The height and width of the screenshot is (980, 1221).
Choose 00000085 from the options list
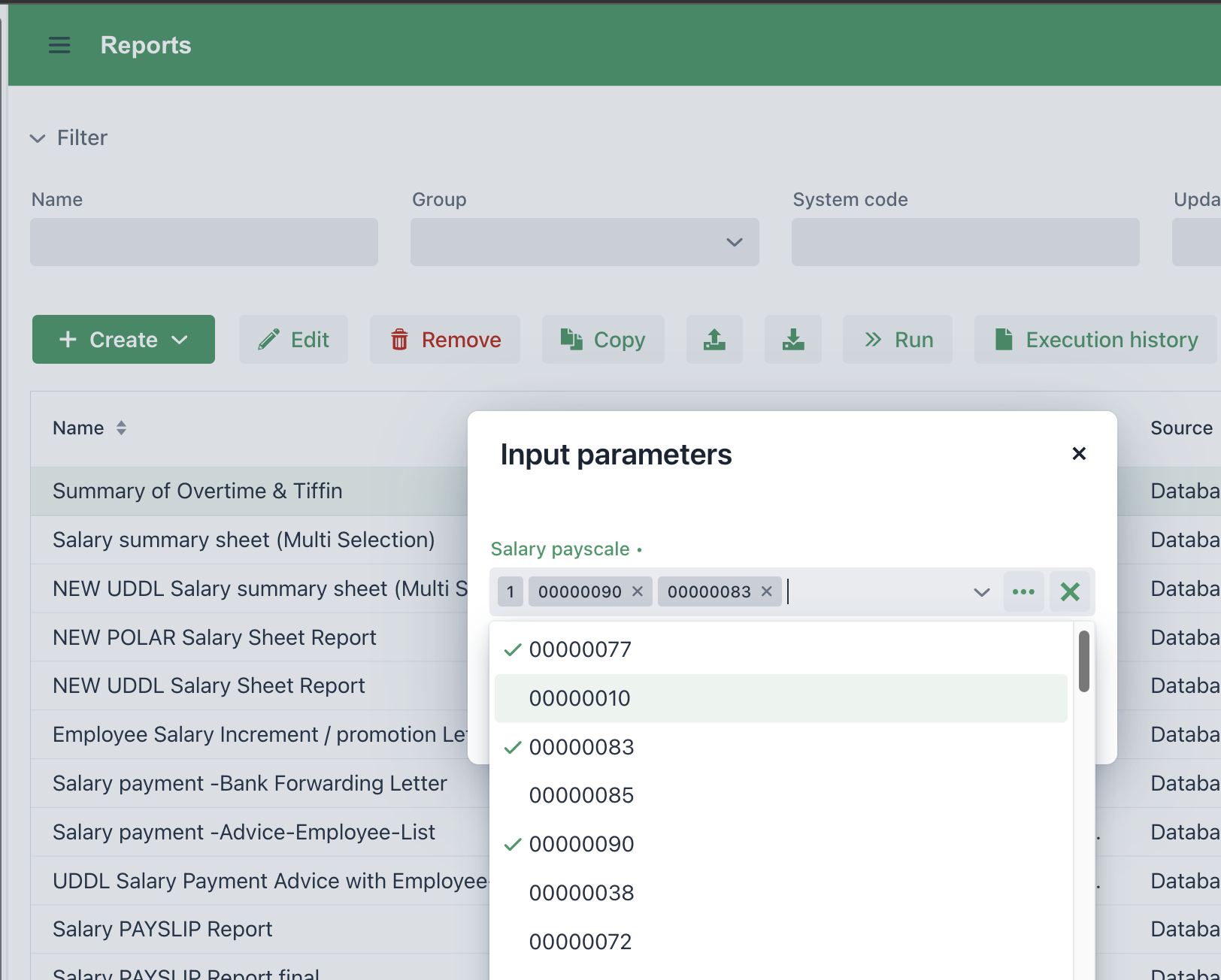click(x=580, y=795)
